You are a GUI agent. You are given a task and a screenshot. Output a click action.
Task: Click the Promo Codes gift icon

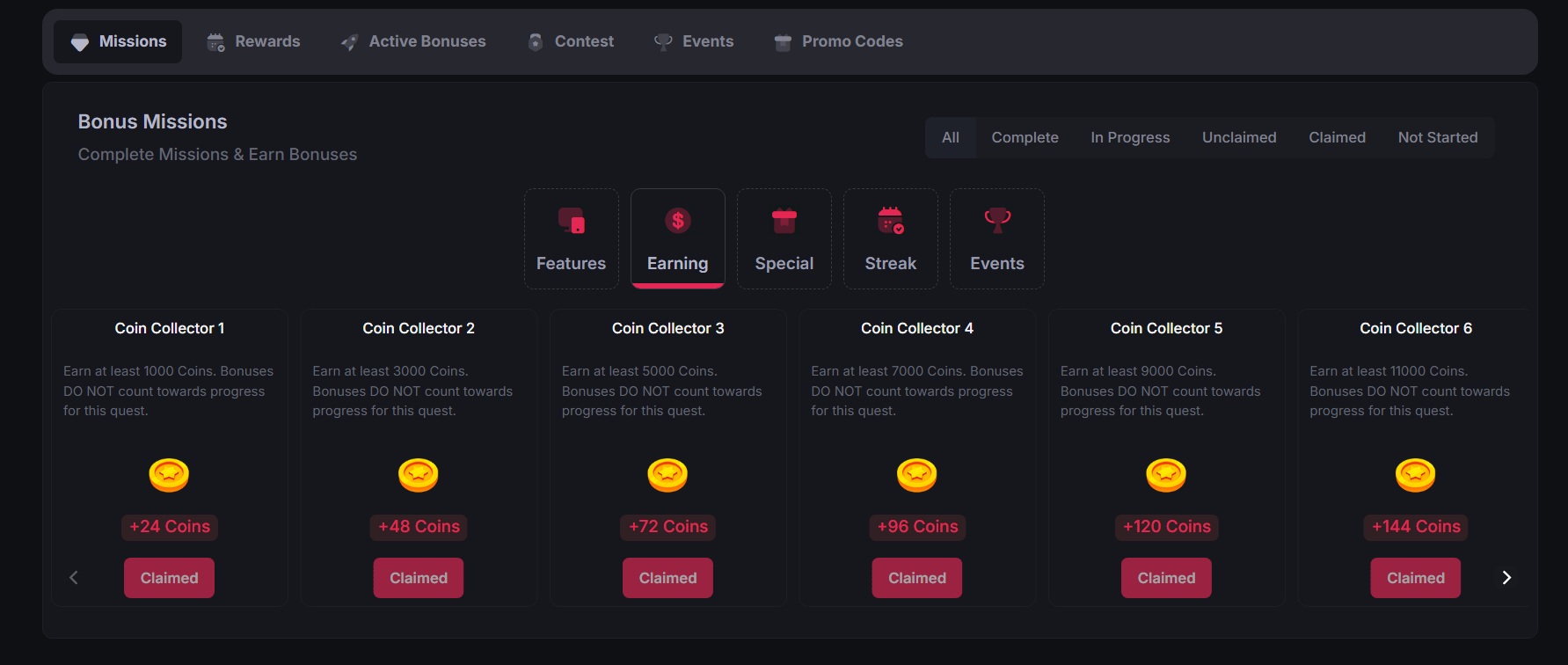coord(783,42)
